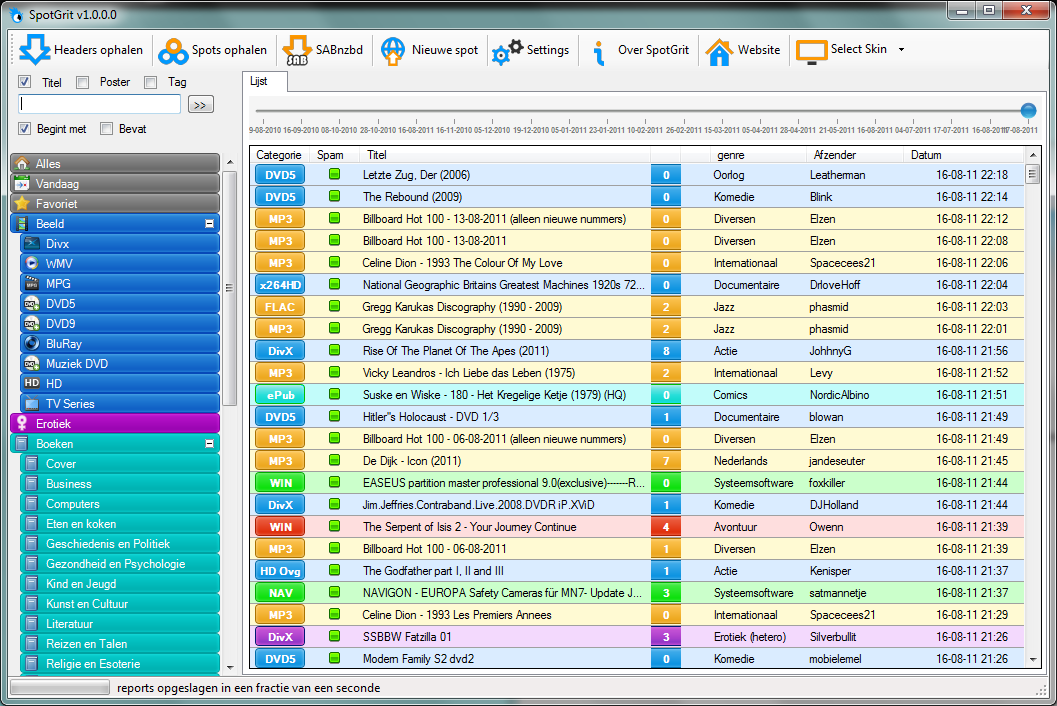Screen dimensions: 1057x706
Task: Click the BluRay disc icon
Action: [x=32, y=343]
